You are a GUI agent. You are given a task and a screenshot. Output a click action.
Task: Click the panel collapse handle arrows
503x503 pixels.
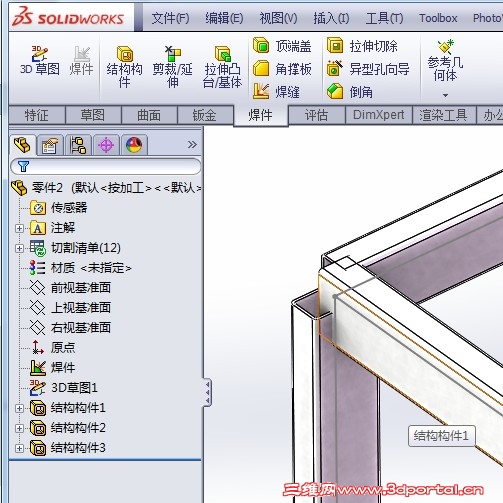[207, 392]
